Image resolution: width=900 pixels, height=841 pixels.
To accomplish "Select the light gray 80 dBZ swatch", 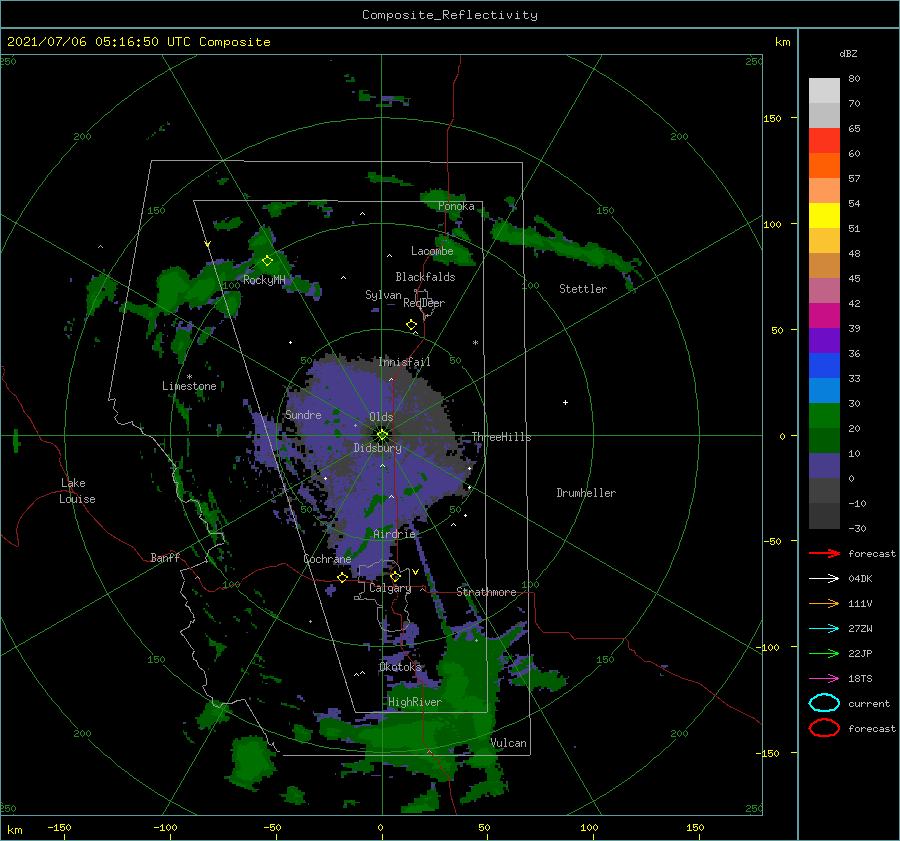I will (x=824, y=90).
